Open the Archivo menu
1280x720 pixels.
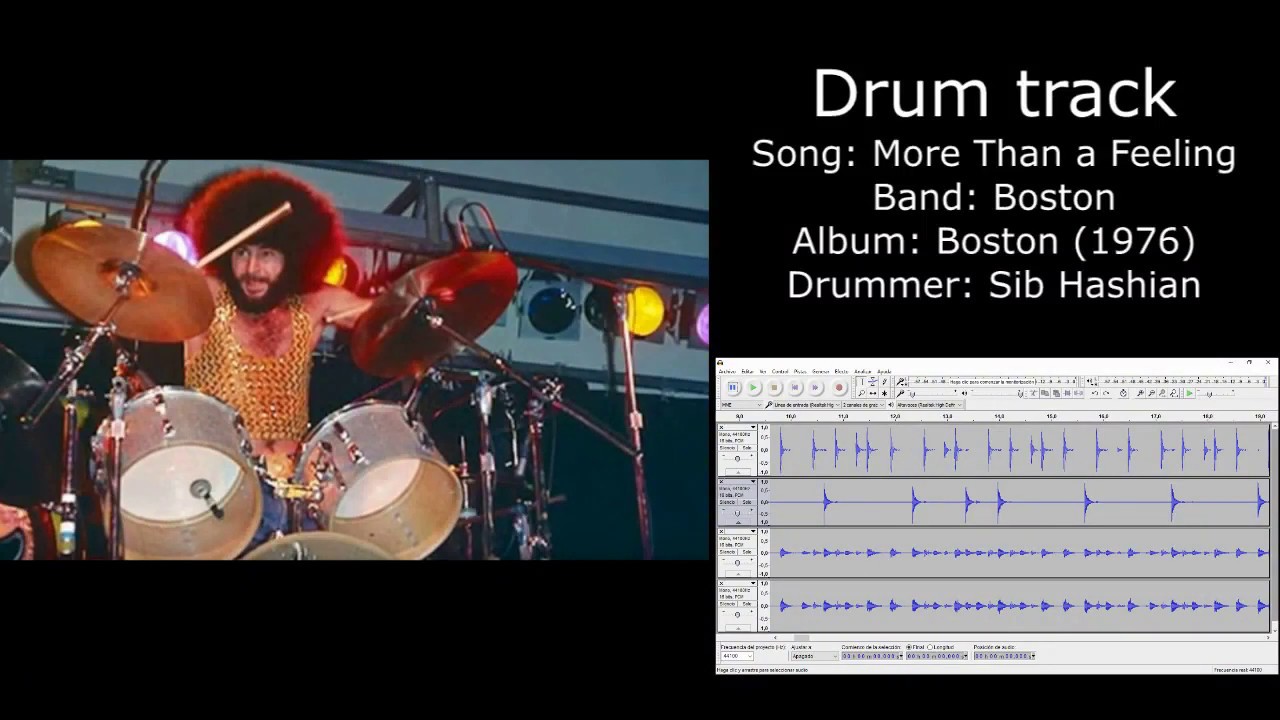point(727,371)
